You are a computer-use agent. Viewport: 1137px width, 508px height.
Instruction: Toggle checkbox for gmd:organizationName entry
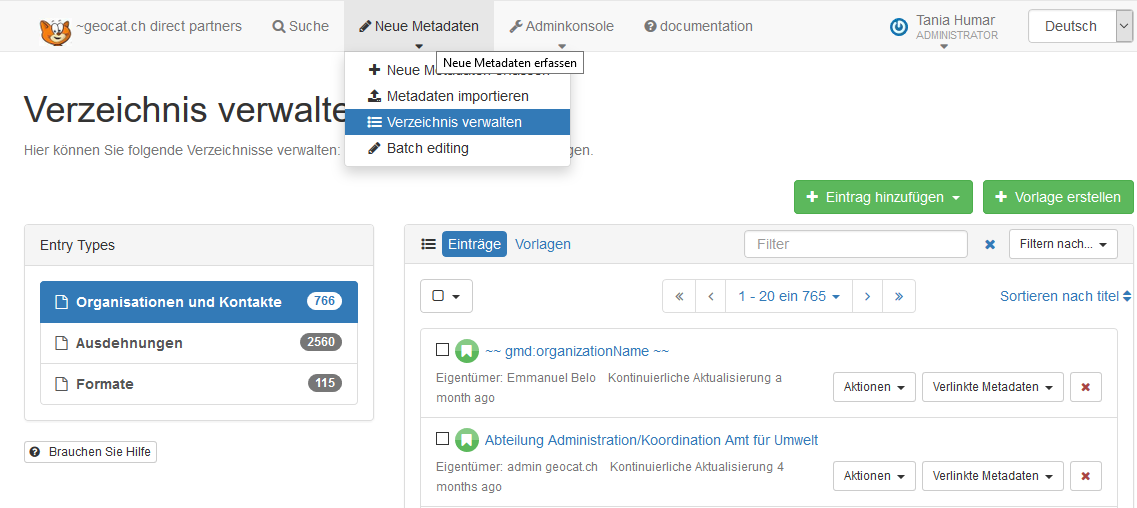click(x=442, y=350)
